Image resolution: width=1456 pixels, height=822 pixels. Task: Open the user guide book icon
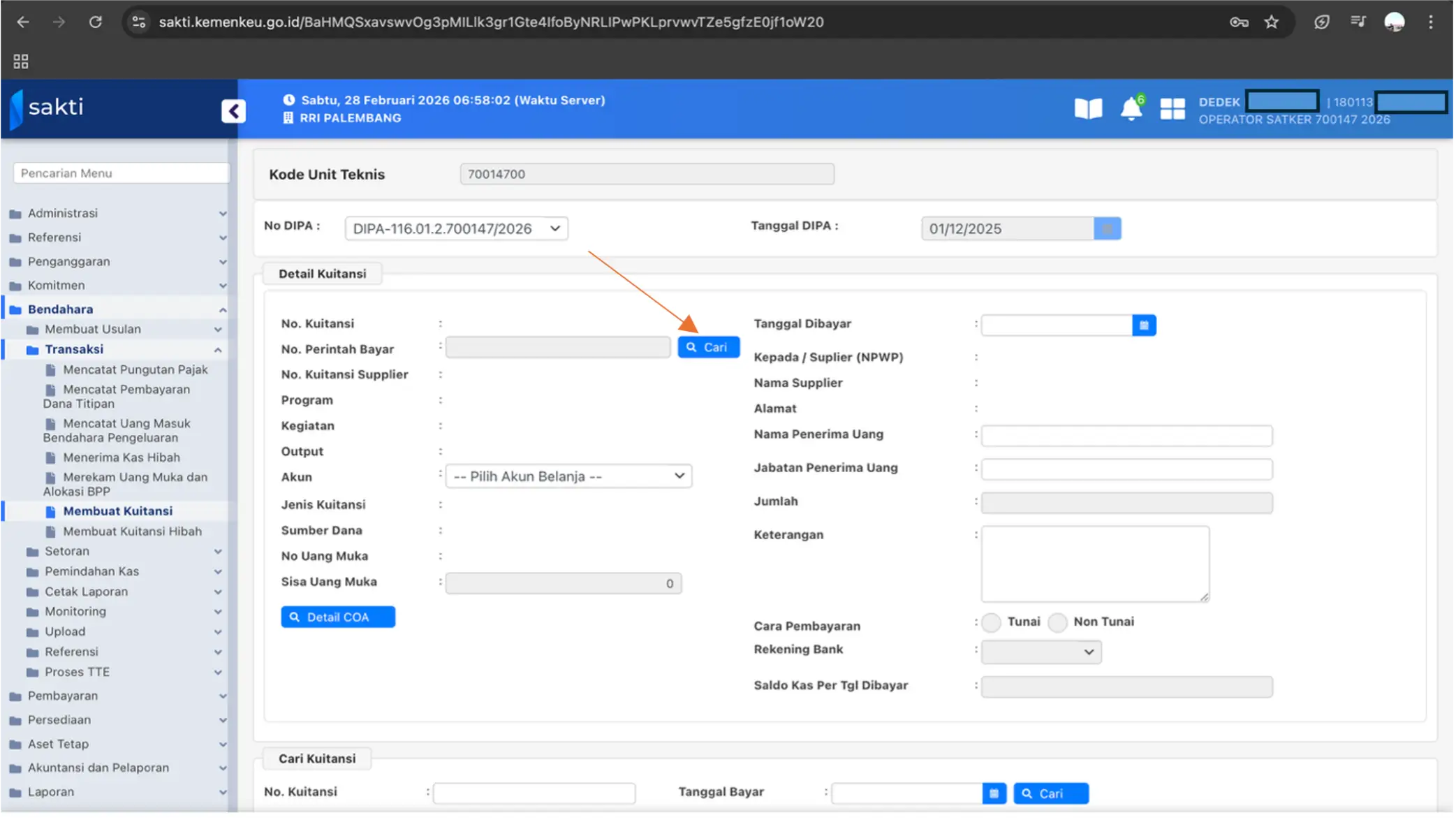1087,108
